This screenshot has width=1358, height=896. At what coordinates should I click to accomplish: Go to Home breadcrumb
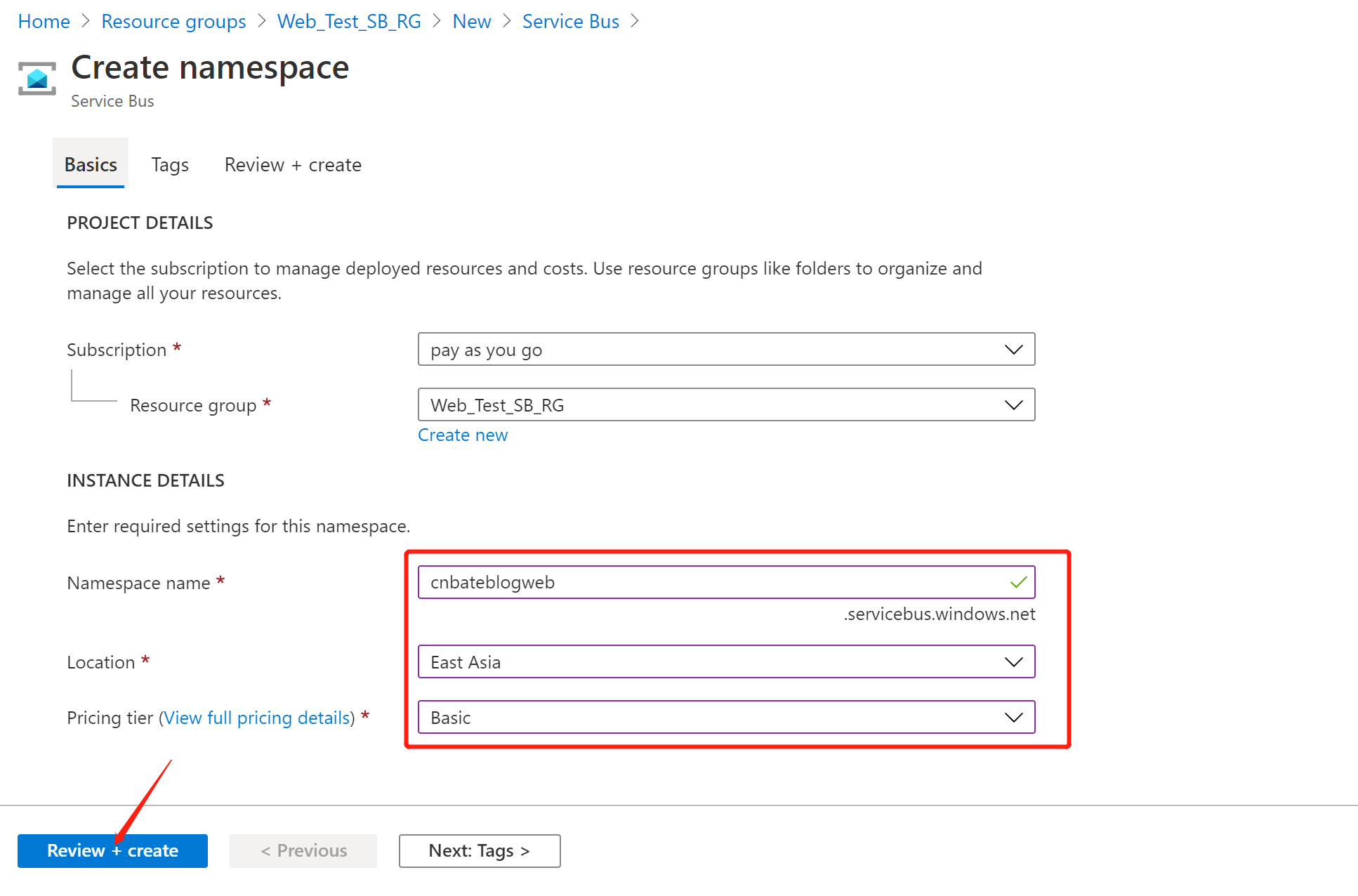(44, 21)
